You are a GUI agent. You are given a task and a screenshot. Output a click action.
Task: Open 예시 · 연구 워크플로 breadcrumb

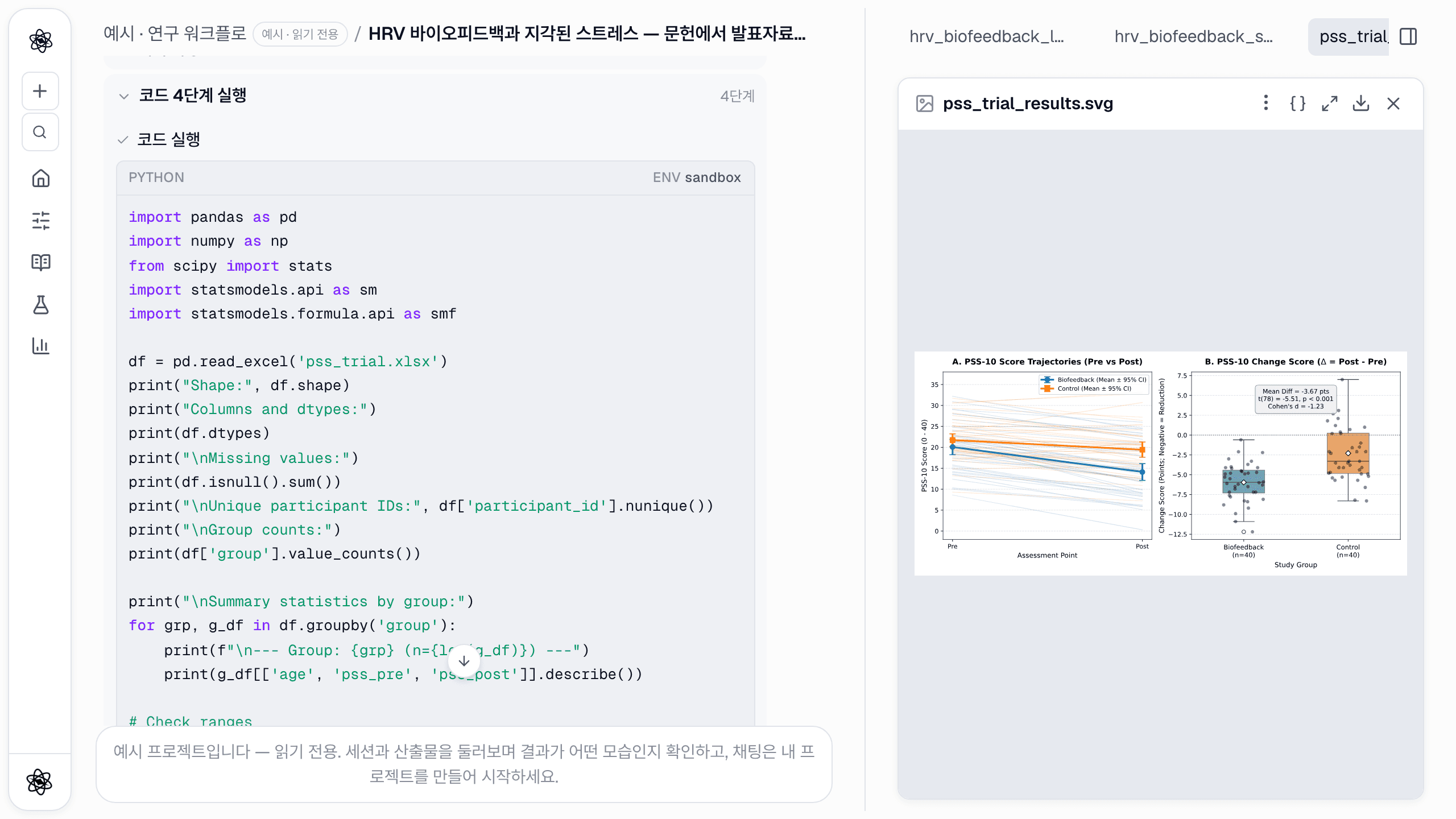point(175,34)
